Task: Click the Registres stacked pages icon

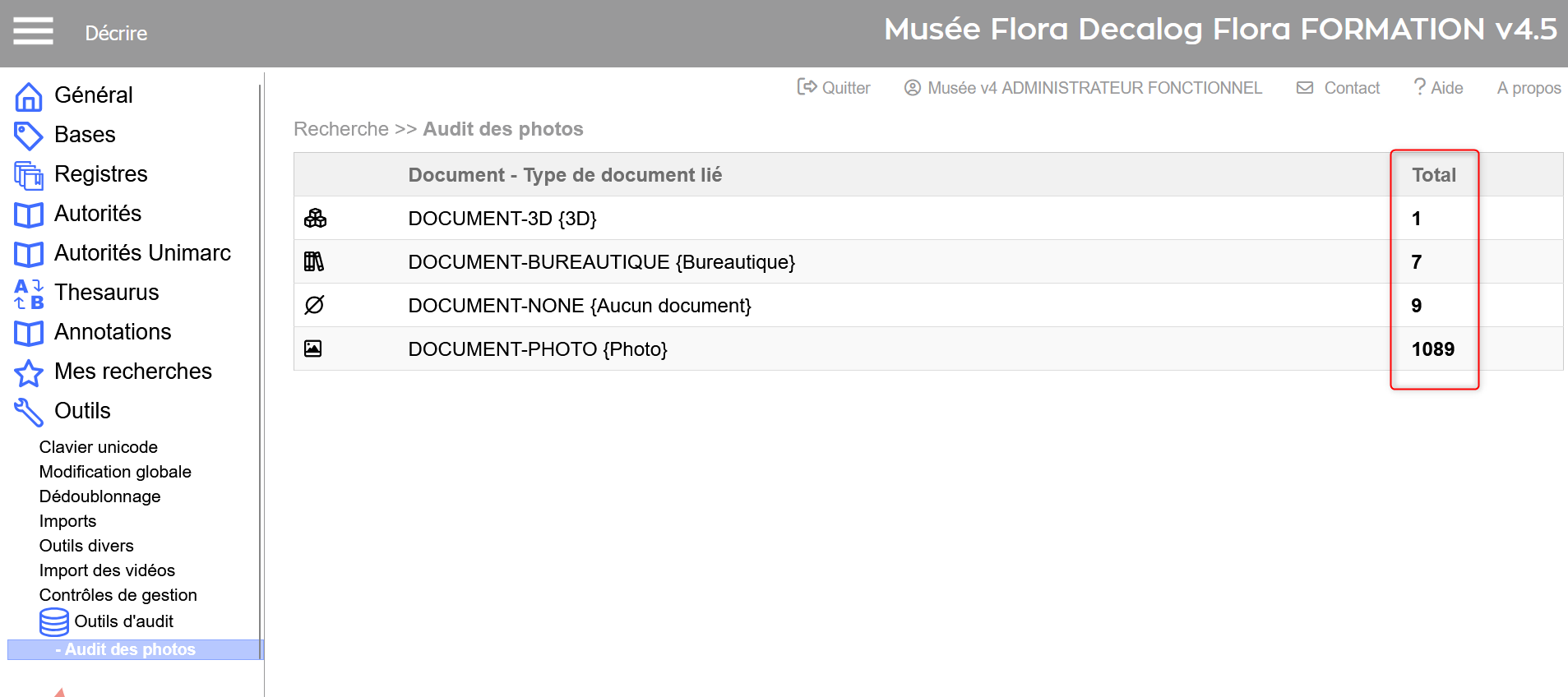Action: [29, 175]
